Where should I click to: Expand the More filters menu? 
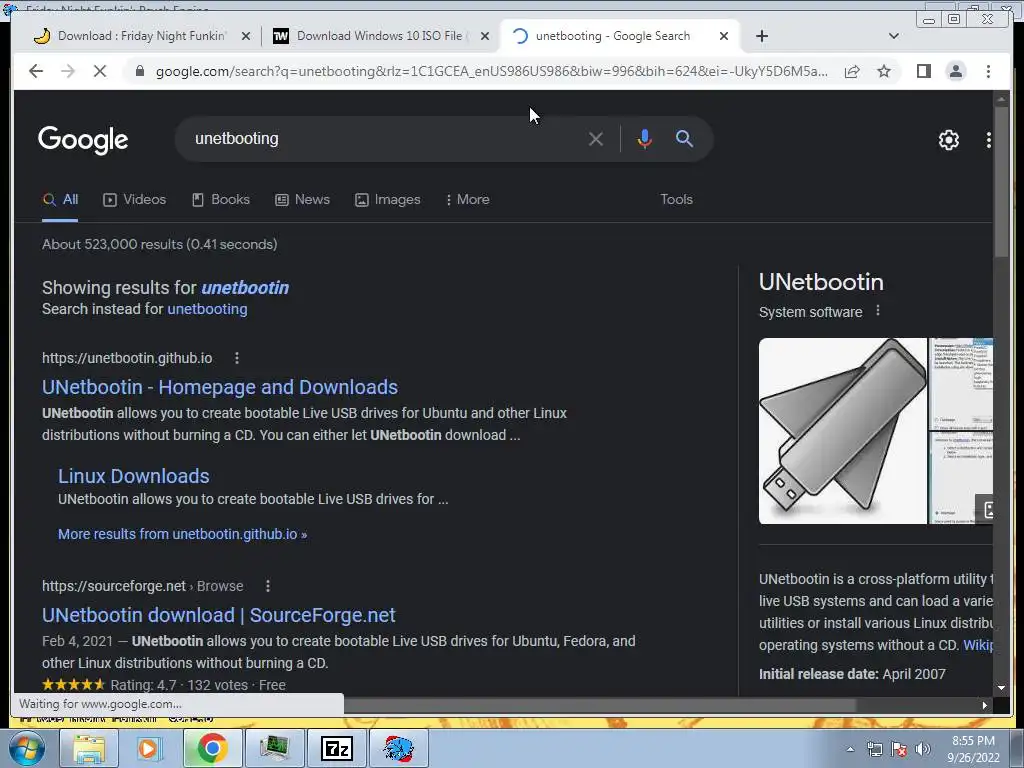(x=468, y=199)
